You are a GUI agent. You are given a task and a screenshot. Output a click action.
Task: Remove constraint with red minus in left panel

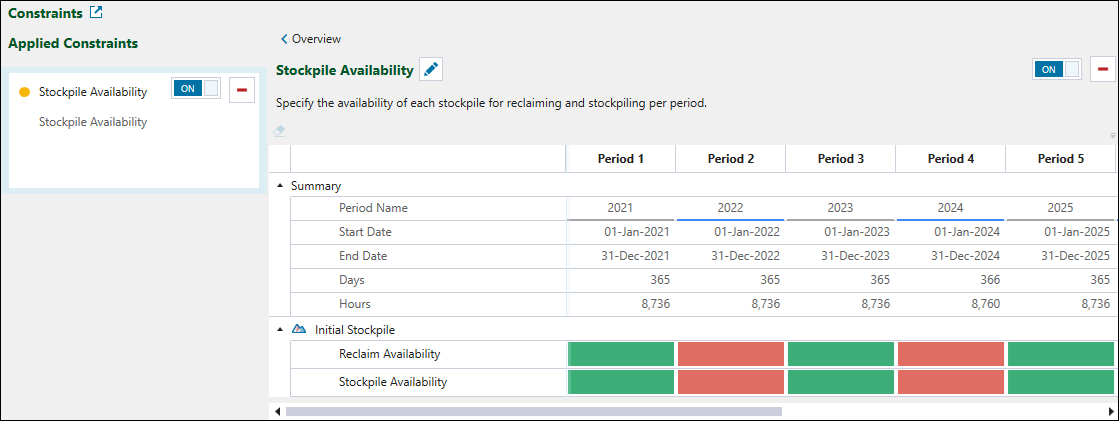[x=241, y=91]
